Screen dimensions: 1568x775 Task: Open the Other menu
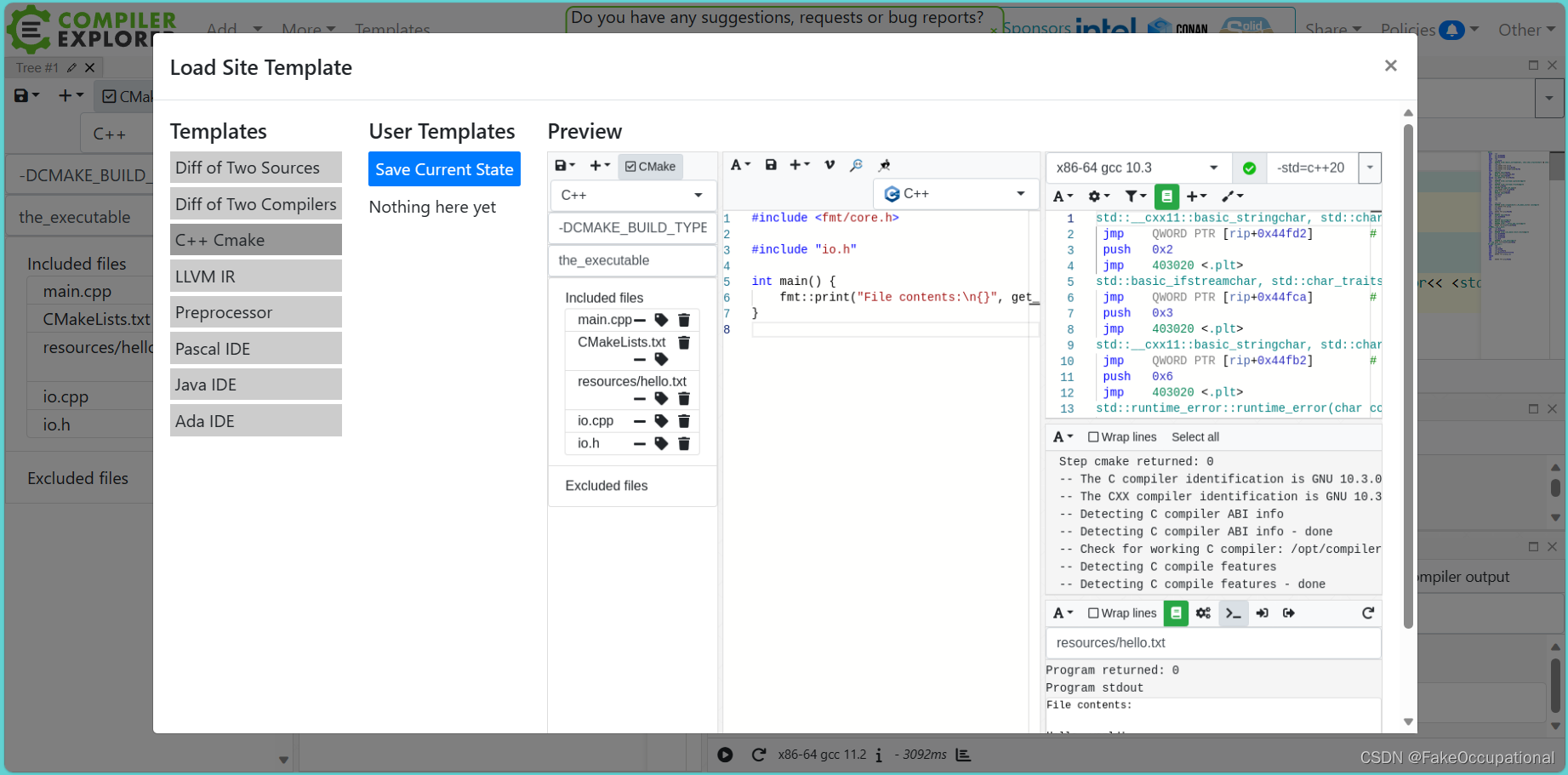(1526, 30)
